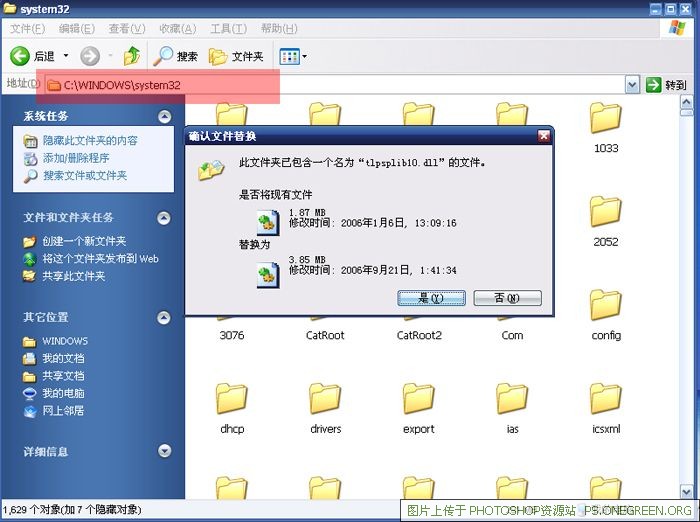
Task: Open the 帮助(H) menu
Action: point(279,29)
